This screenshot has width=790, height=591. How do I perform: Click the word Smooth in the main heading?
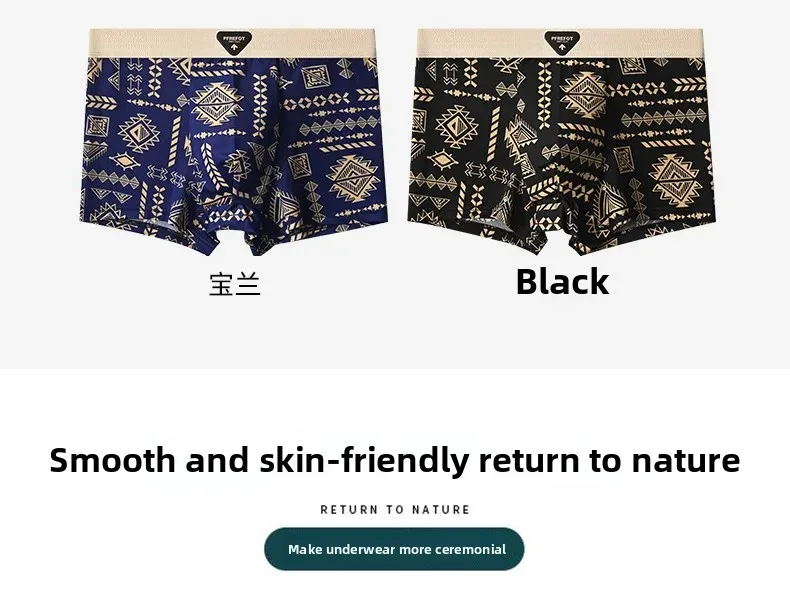coord(112,460)
